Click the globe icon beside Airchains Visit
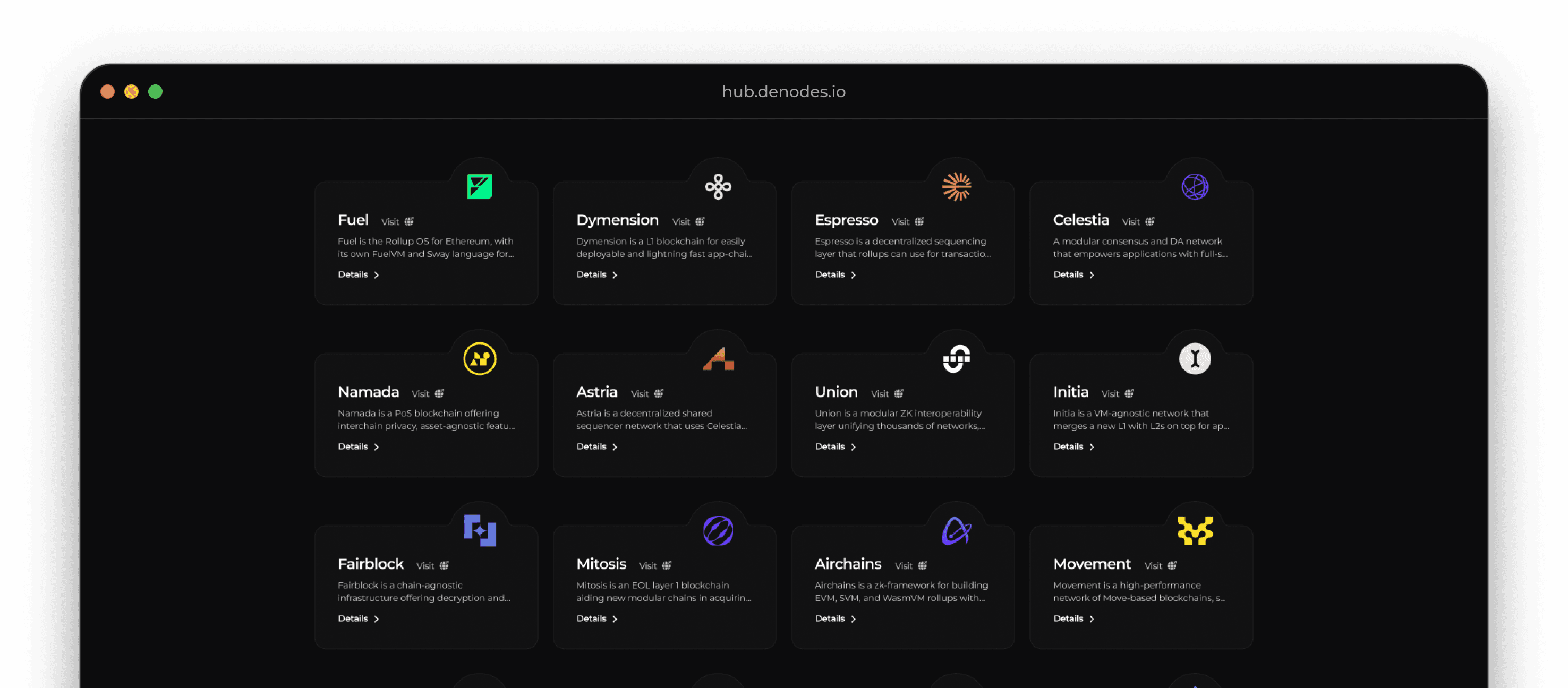Screen dimensions: 1568x688 point(923,566)
